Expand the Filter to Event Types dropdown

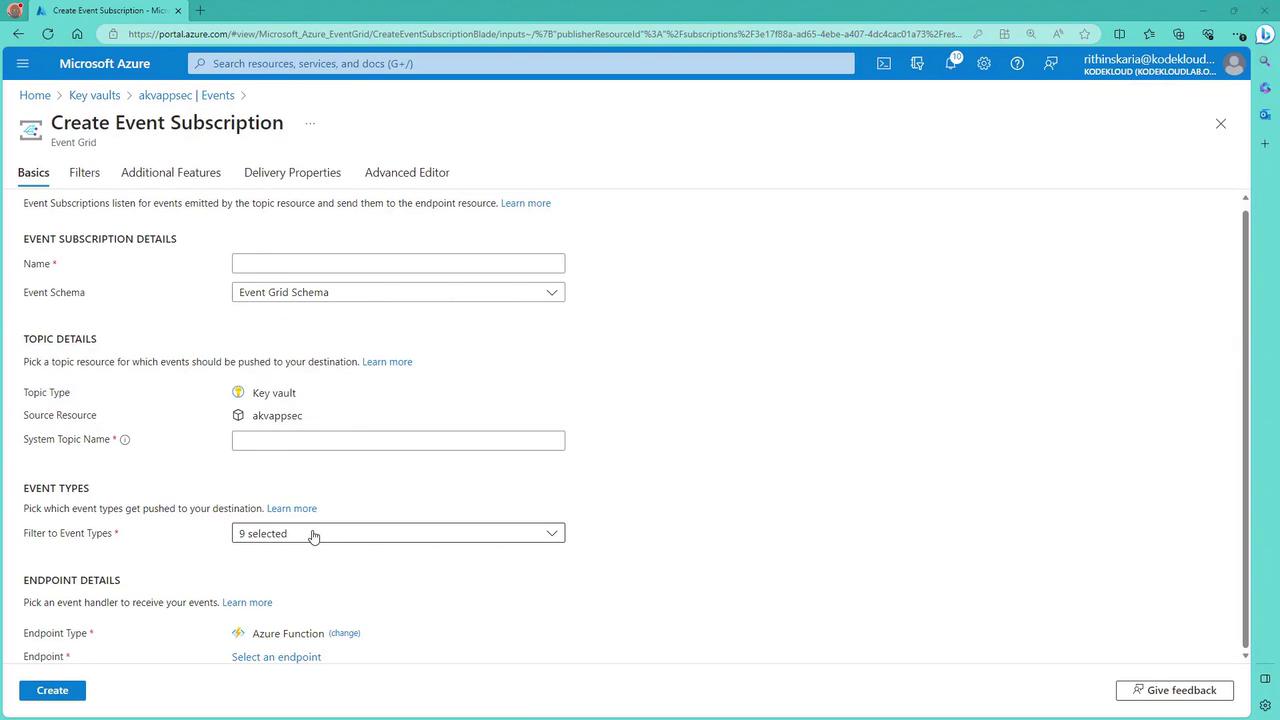point(398,533)
